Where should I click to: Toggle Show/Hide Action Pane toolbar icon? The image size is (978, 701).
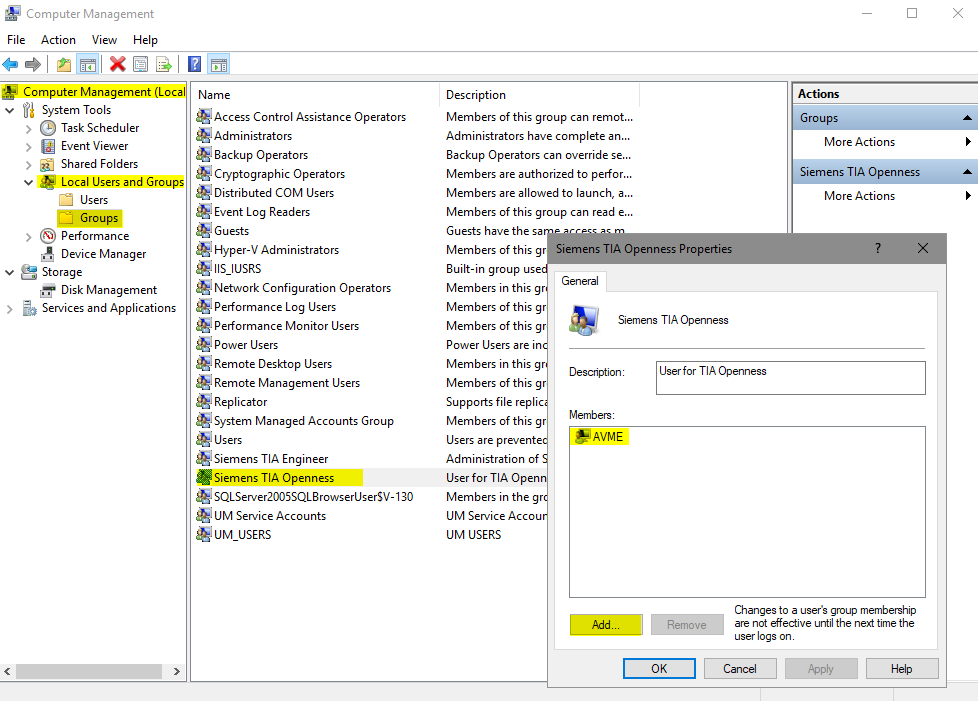pos(218,65)
